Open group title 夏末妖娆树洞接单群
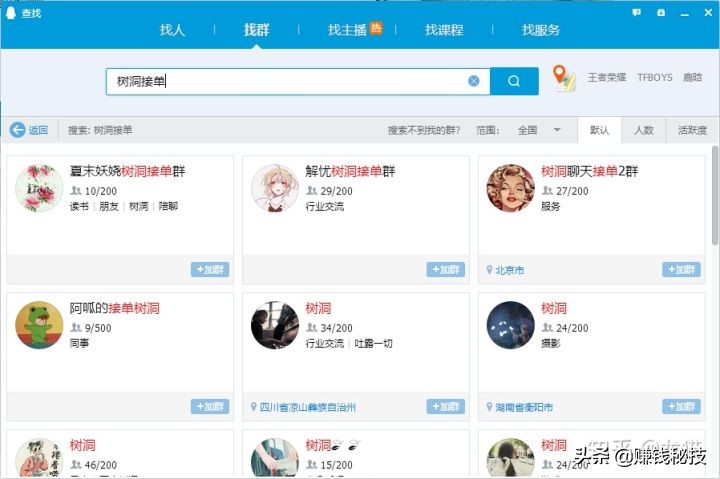 (127, 171)
